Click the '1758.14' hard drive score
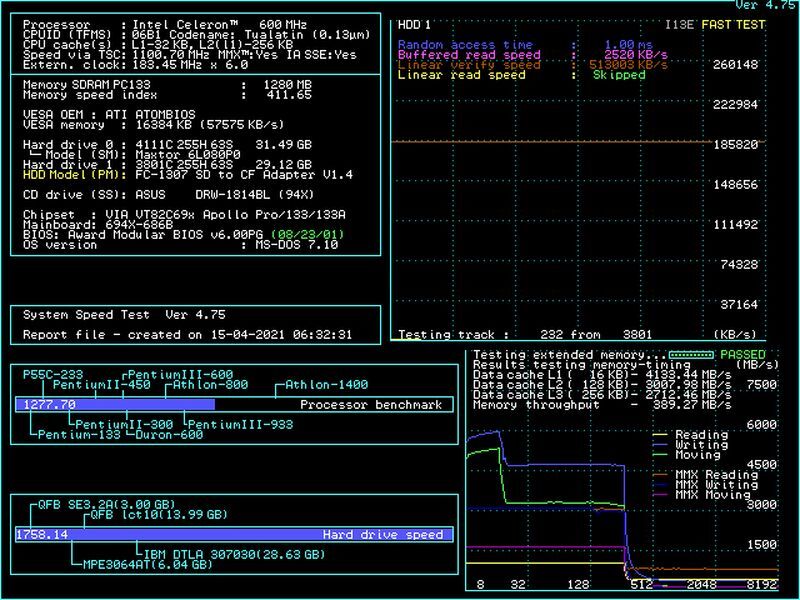The height and width of the screenshot is (600, 800). (x=42, y=535)
